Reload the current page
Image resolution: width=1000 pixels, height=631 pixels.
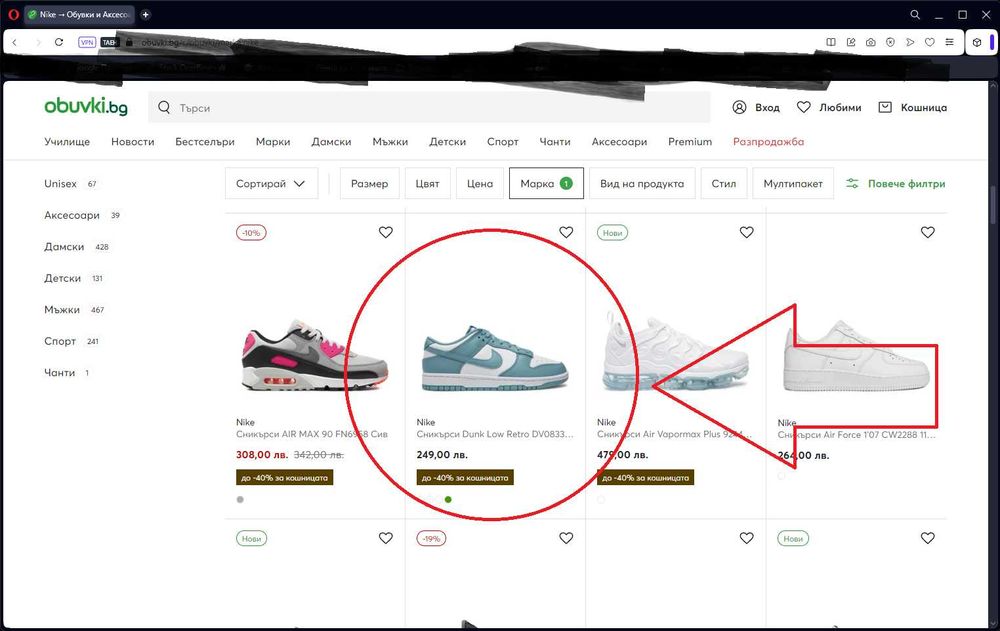click(x=59, y=42)
